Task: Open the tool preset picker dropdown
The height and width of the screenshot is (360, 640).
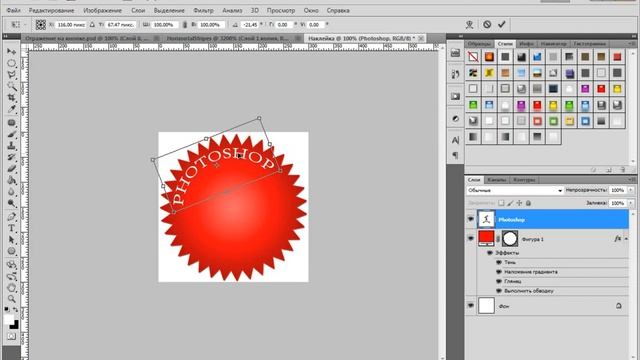Action: [x=25, y=25]
